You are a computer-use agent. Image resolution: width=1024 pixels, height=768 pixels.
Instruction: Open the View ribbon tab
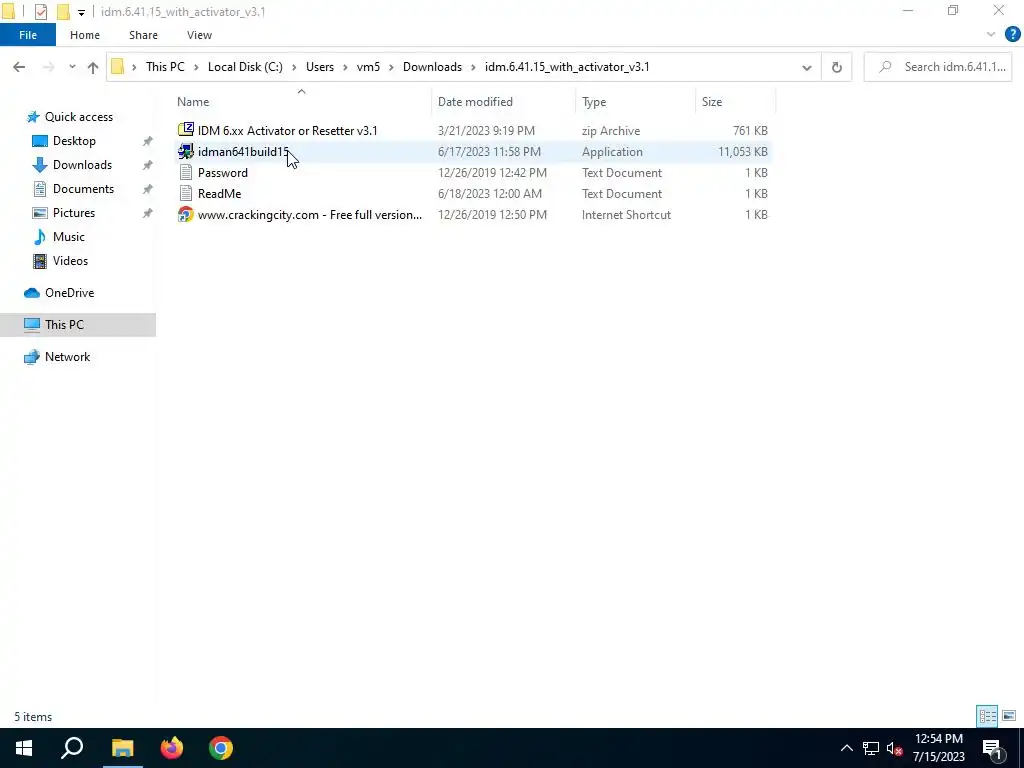199,35
